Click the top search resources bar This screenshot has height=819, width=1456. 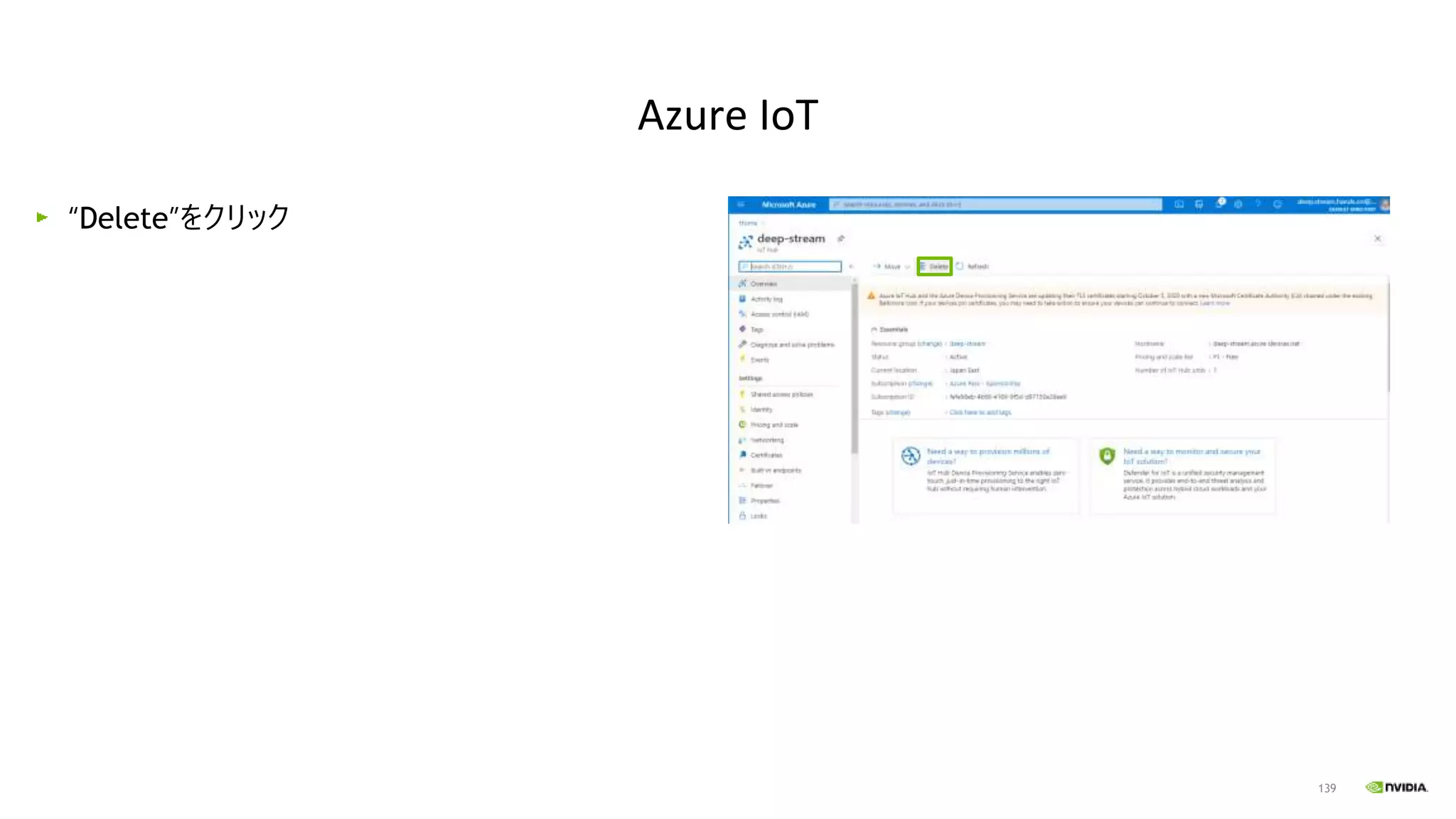coord(995,205)
